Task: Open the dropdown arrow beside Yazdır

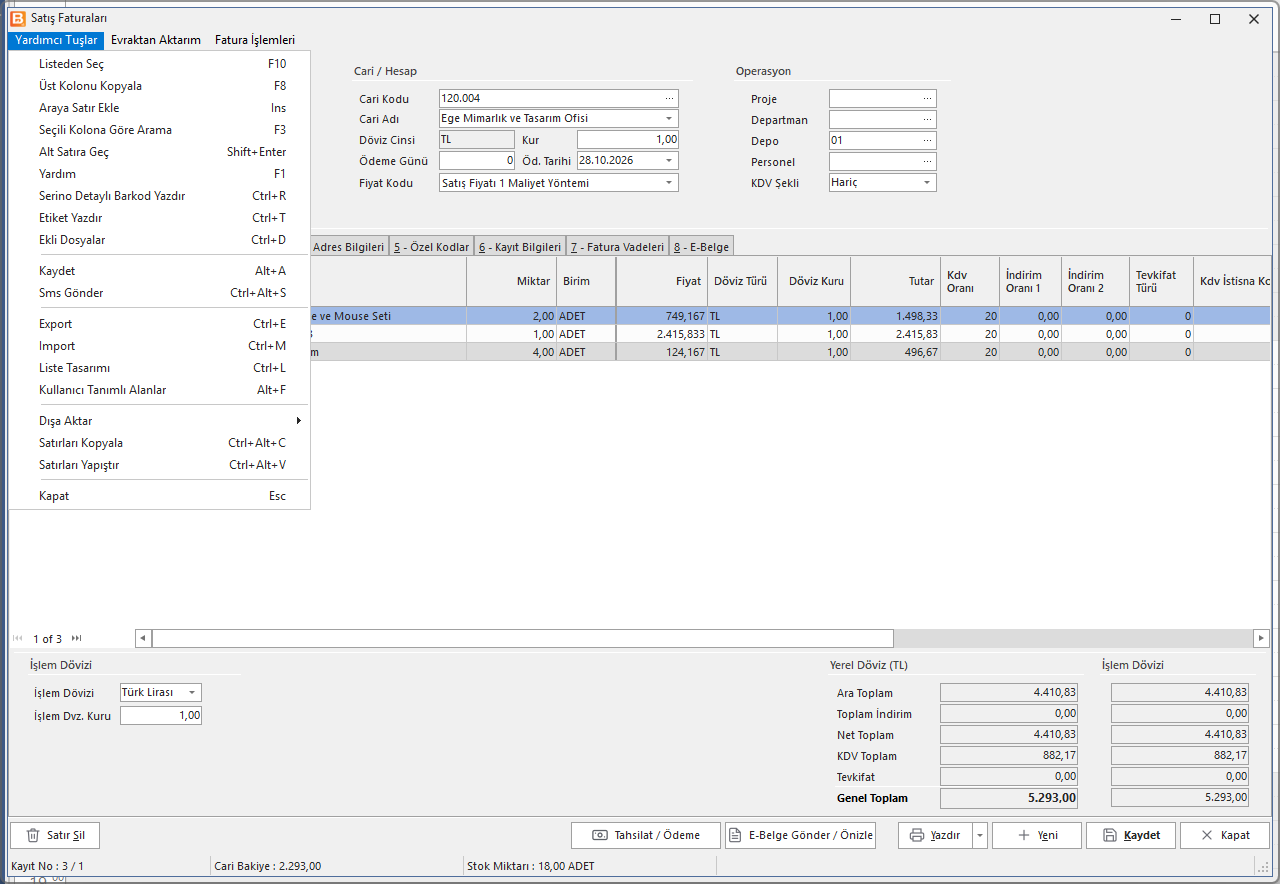Action: click(x=980, y=835)
